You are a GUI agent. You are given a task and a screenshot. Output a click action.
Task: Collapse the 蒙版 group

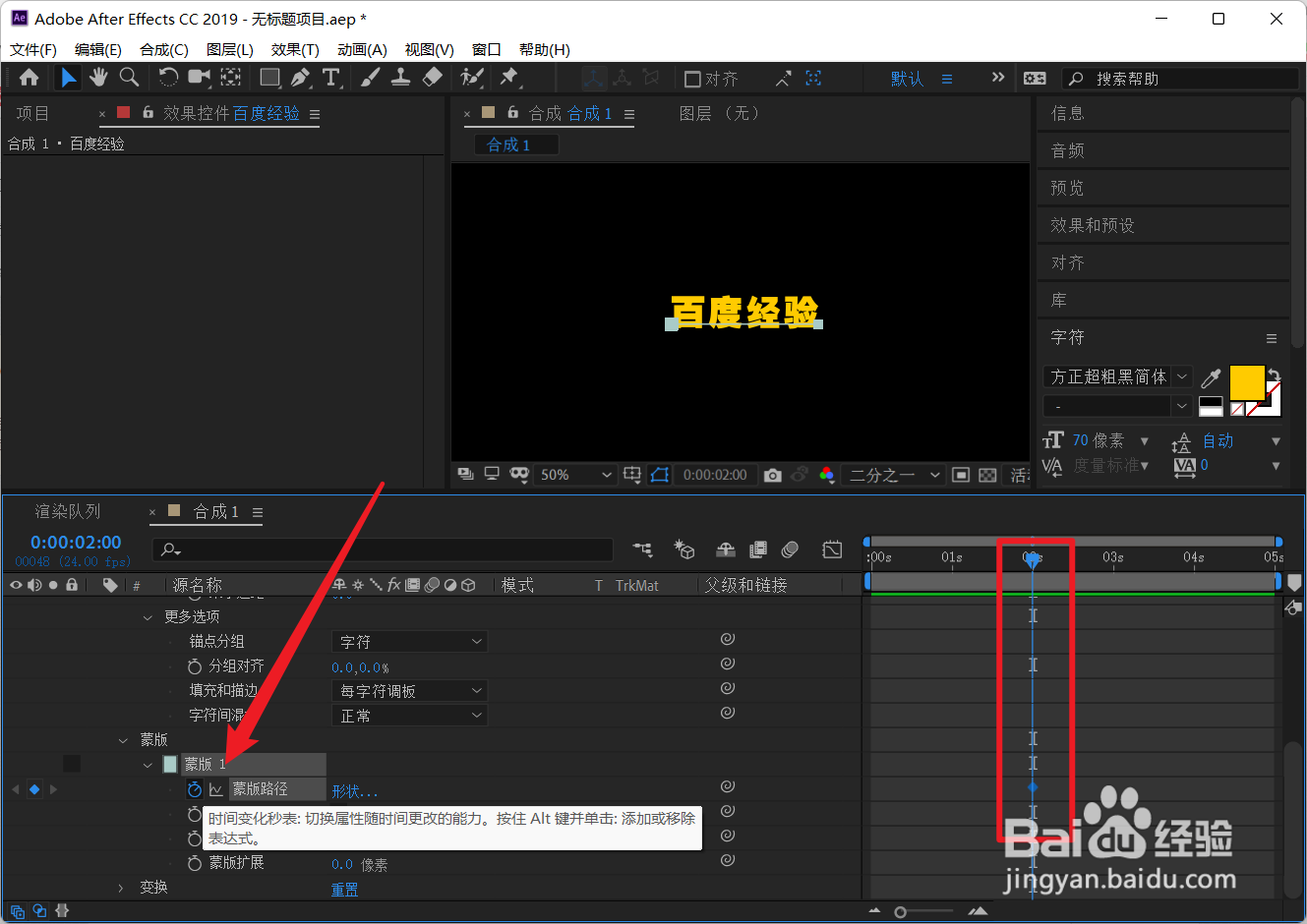(x=123, y=740)
